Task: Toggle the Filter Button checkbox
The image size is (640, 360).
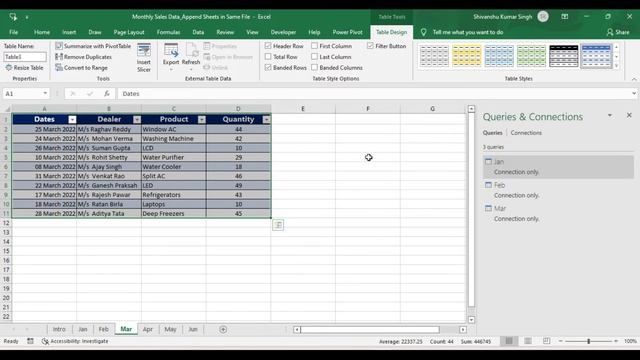Action: 370,46
